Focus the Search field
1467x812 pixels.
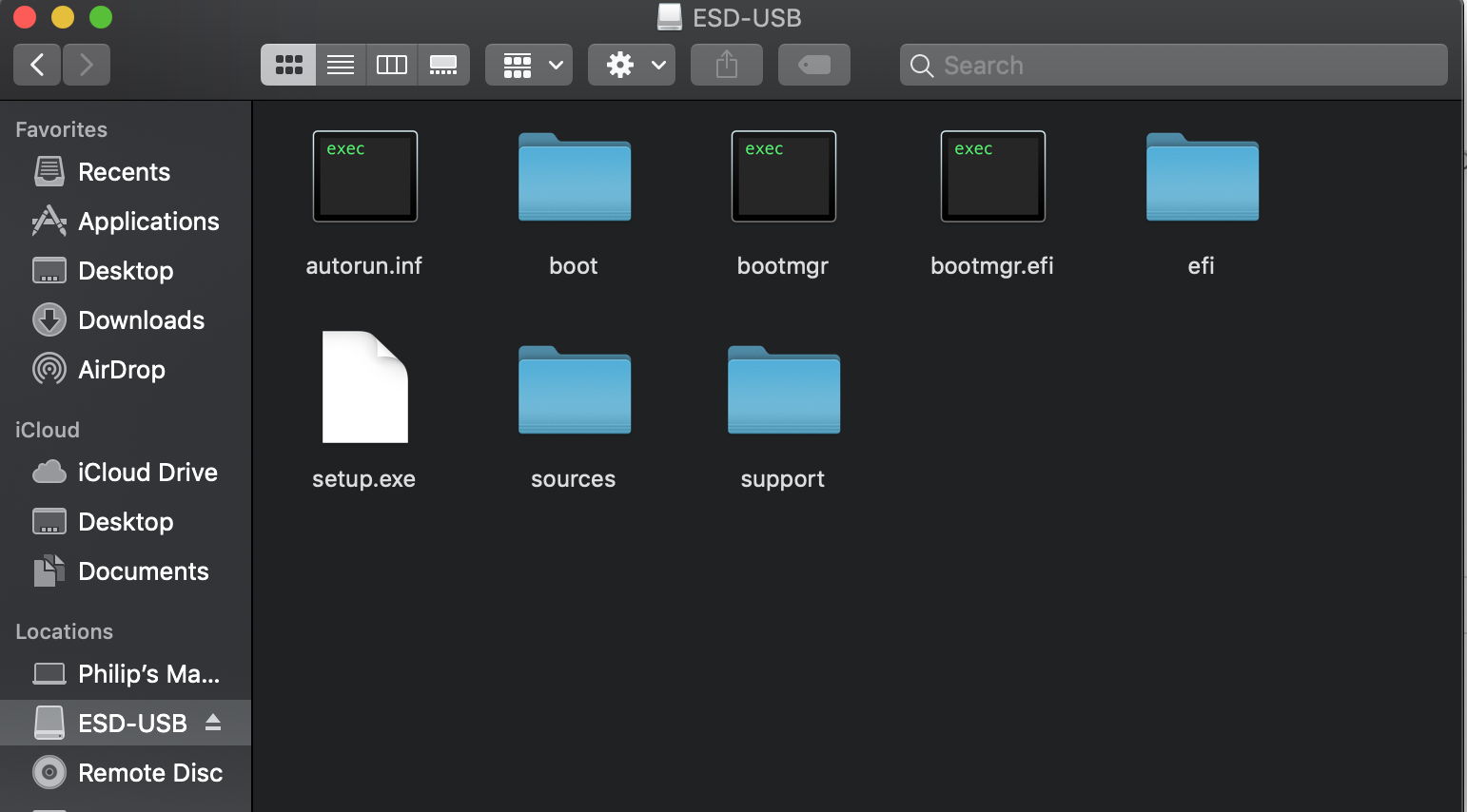click(1174, 65)
